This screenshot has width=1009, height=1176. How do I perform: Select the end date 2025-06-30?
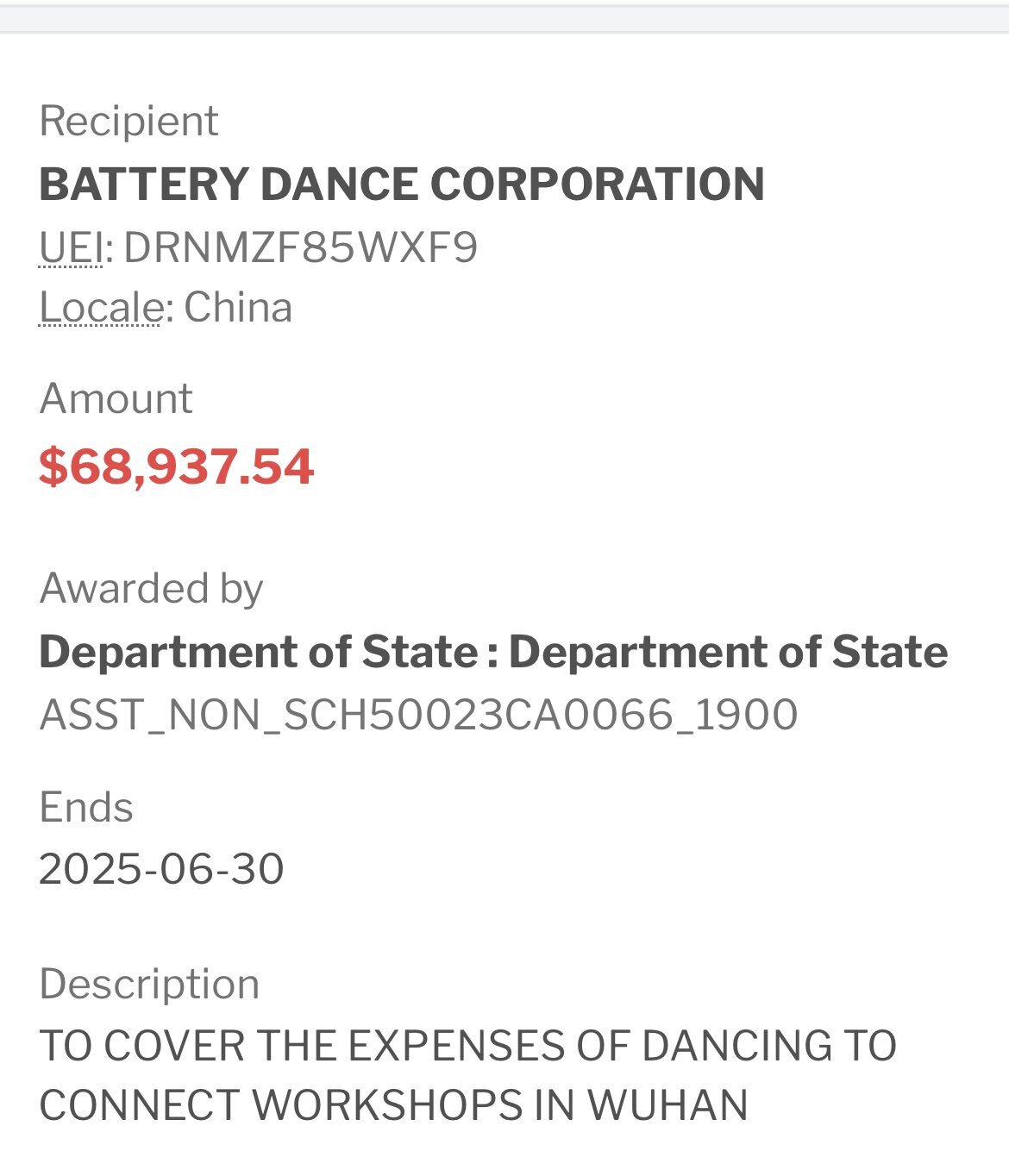click(x=161, y=868)
